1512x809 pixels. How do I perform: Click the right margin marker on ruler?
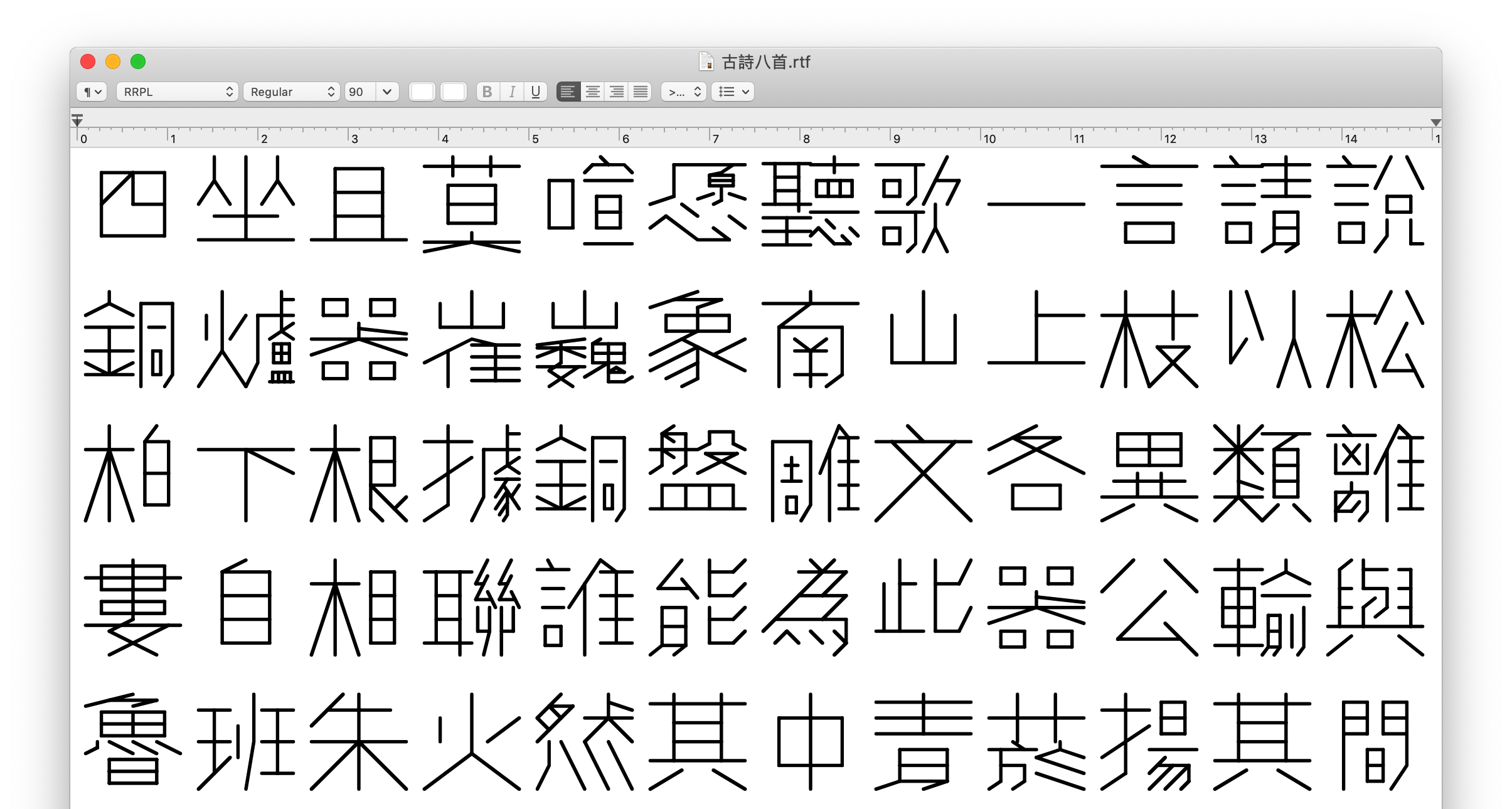tap(1435, 122)
